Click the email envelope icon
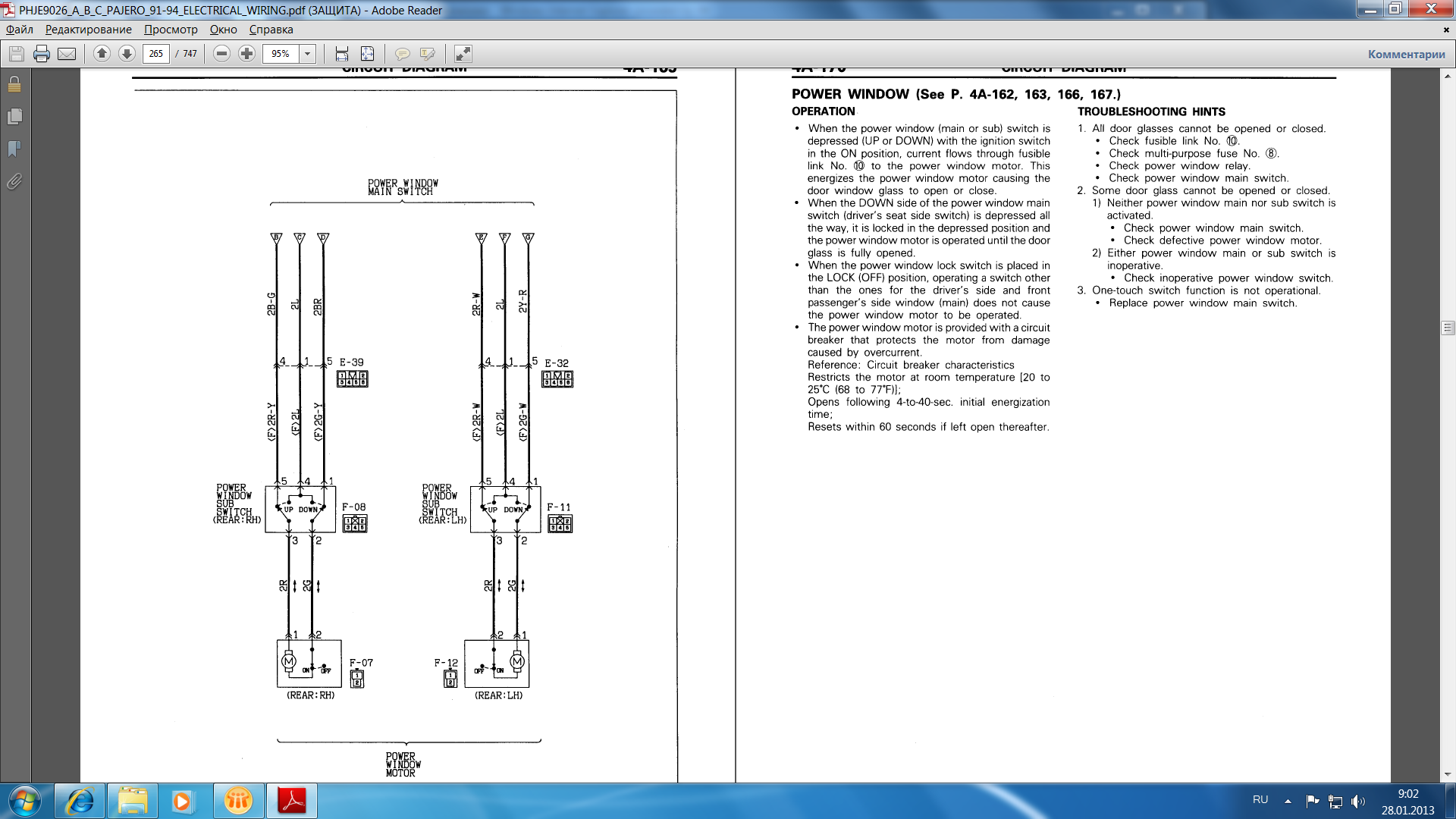Viewport: 1456px width, 819px height. pos(67,54)
